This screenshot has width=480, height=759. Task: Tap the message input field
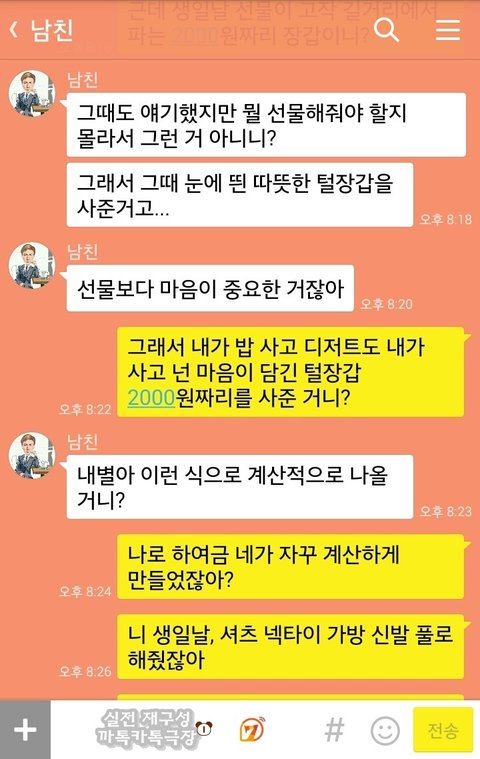pos(186,729)
